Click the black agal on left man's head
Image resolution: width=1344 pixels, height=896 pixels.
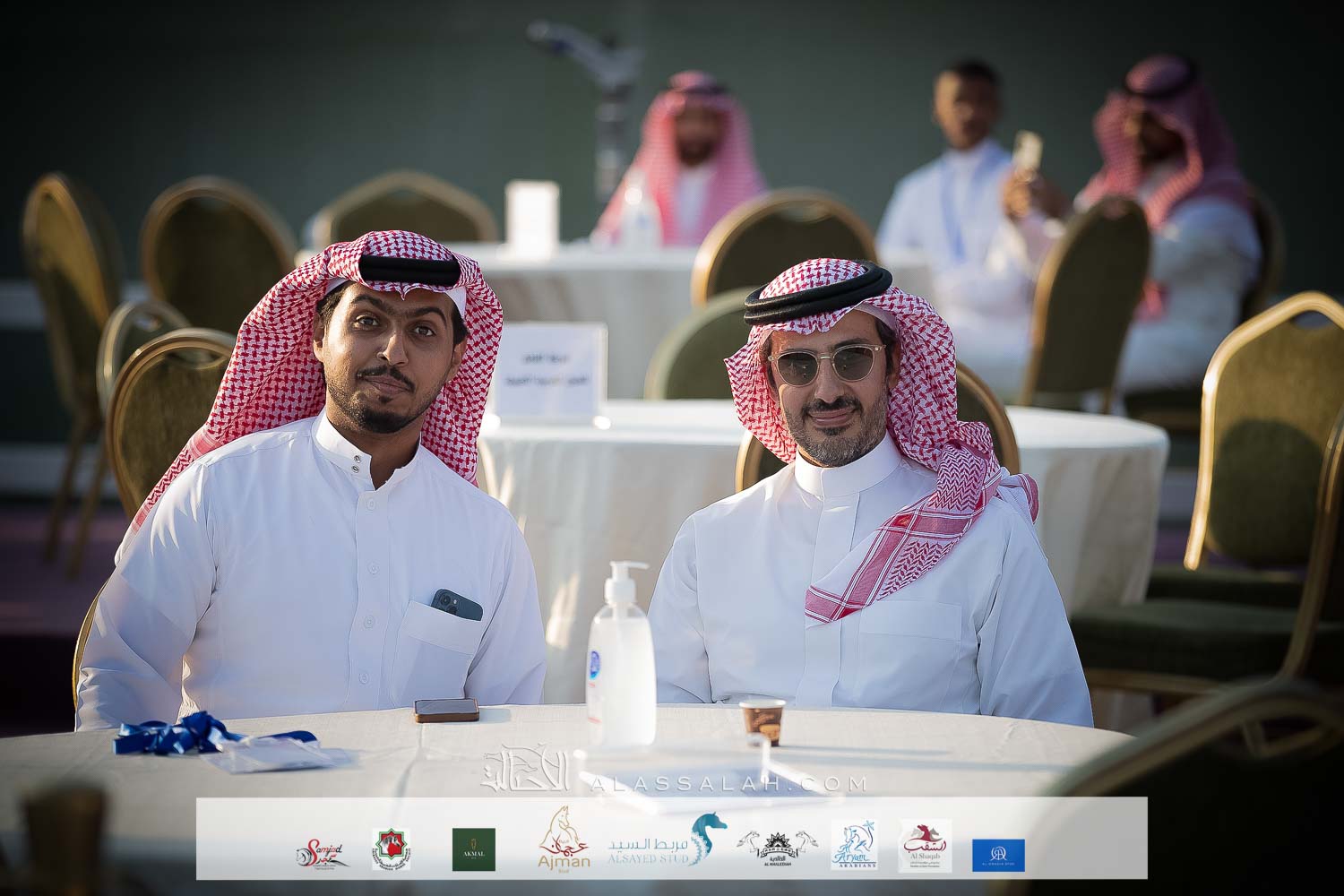(x=406, y=268)
